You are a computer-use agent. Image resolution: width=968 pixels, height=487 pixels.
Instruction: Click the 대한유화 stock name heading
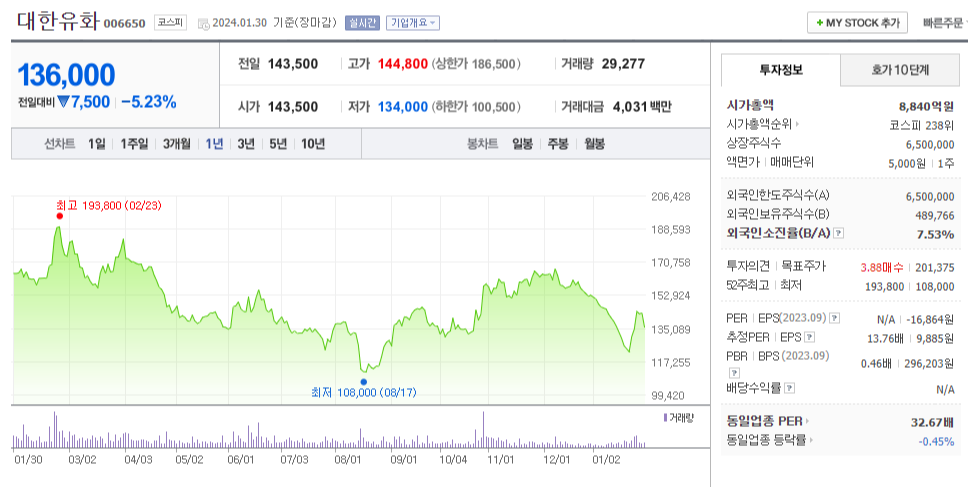pos(58,22)
